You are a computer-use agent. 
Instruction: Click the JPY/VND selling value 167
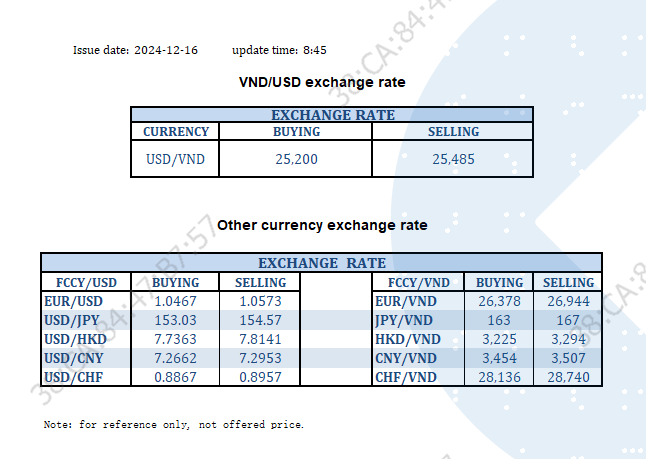click(568, 320)
